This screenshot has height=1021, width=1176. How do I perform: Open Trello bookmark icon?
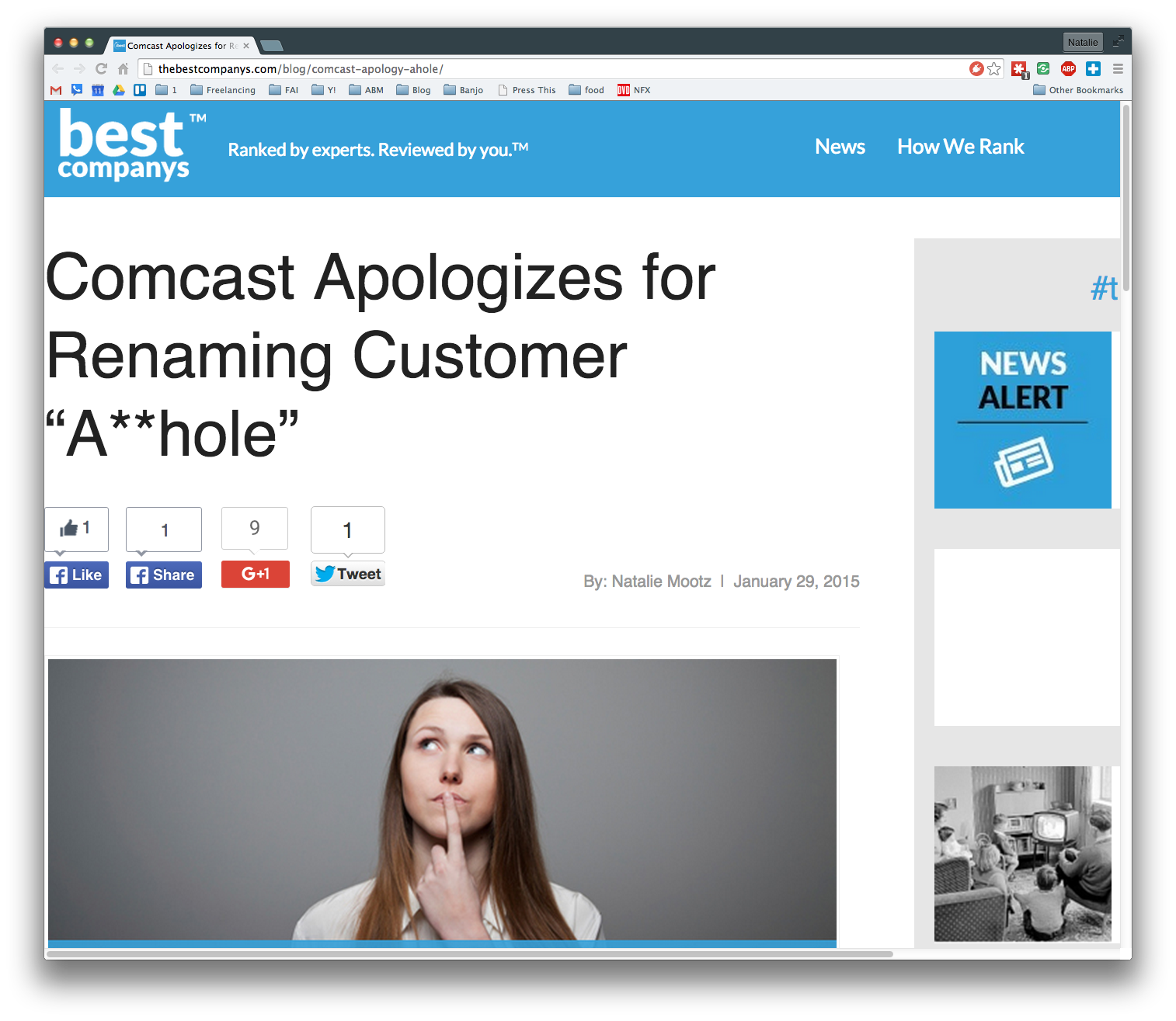click(140, 90)
